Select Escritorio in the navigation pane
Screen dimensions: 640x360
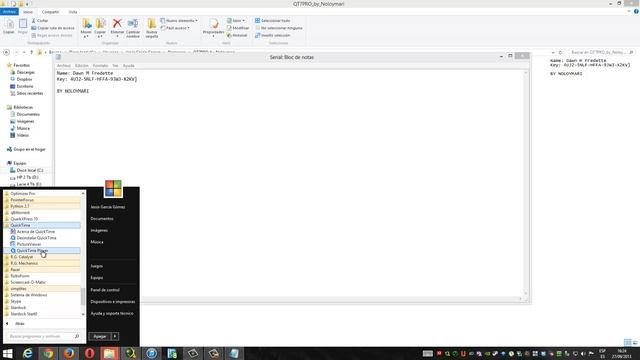pyautogui.click(x=24, y=87)
